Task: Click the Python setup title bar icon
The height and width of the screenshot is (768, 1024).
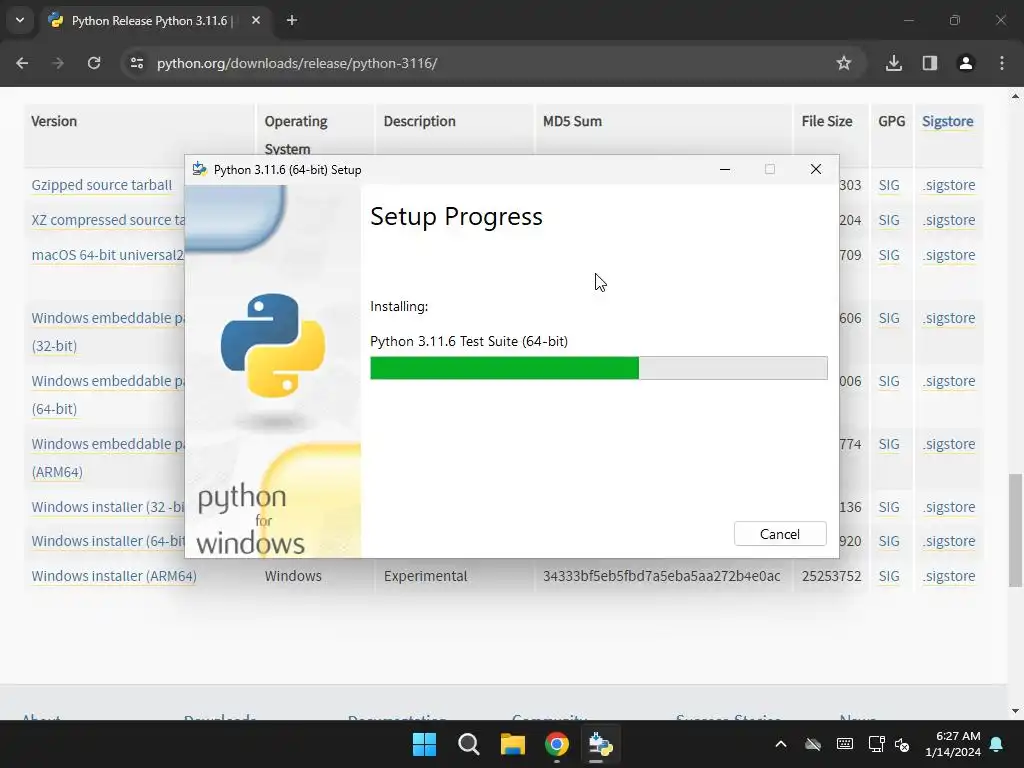Action: (200, 169)
